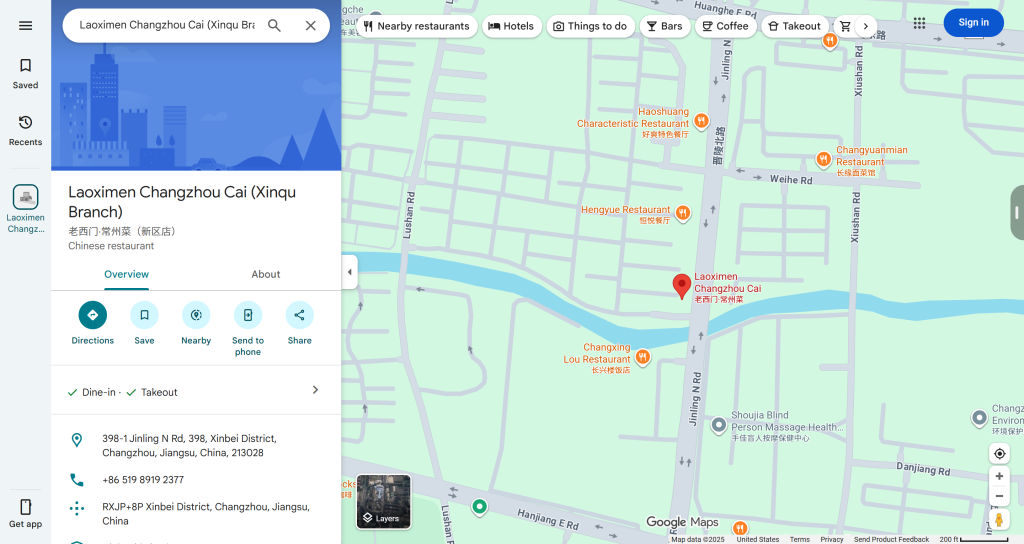The image size is (1024, 544).
Task: Send place to phone icon
Action: pos(248,315)
